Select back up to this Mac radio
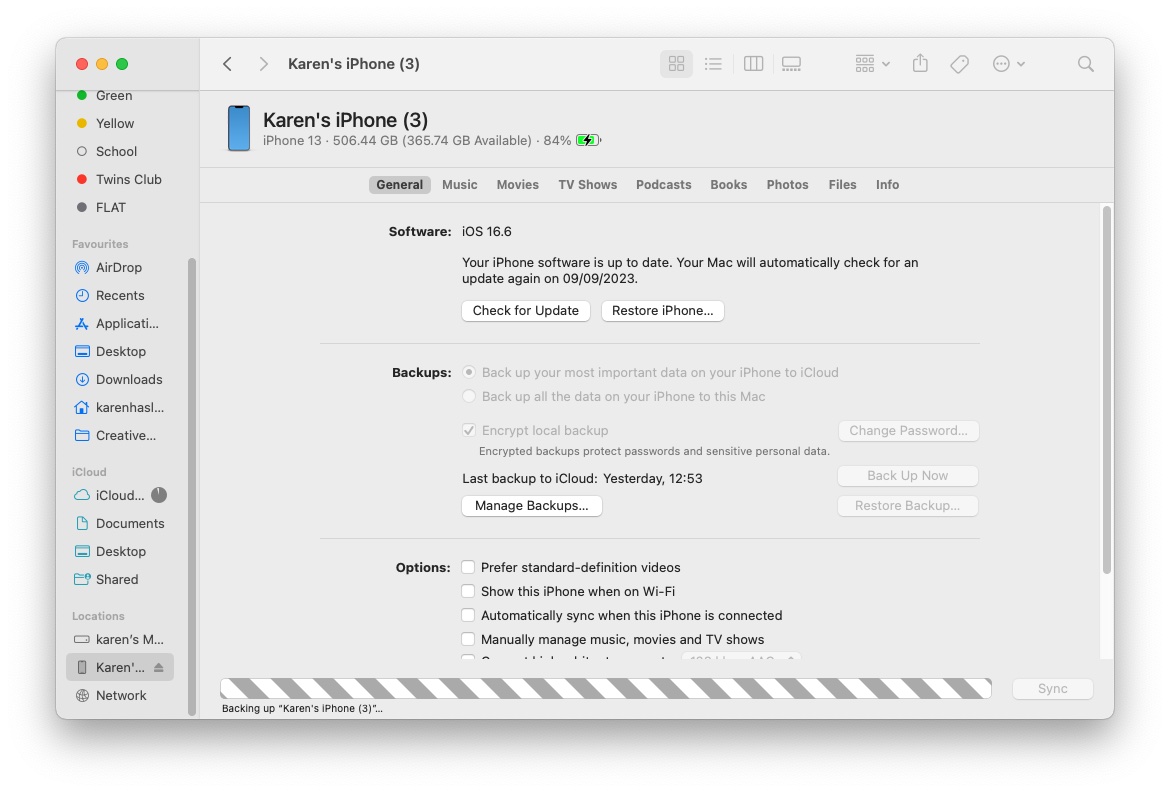 tap(469, 396)
